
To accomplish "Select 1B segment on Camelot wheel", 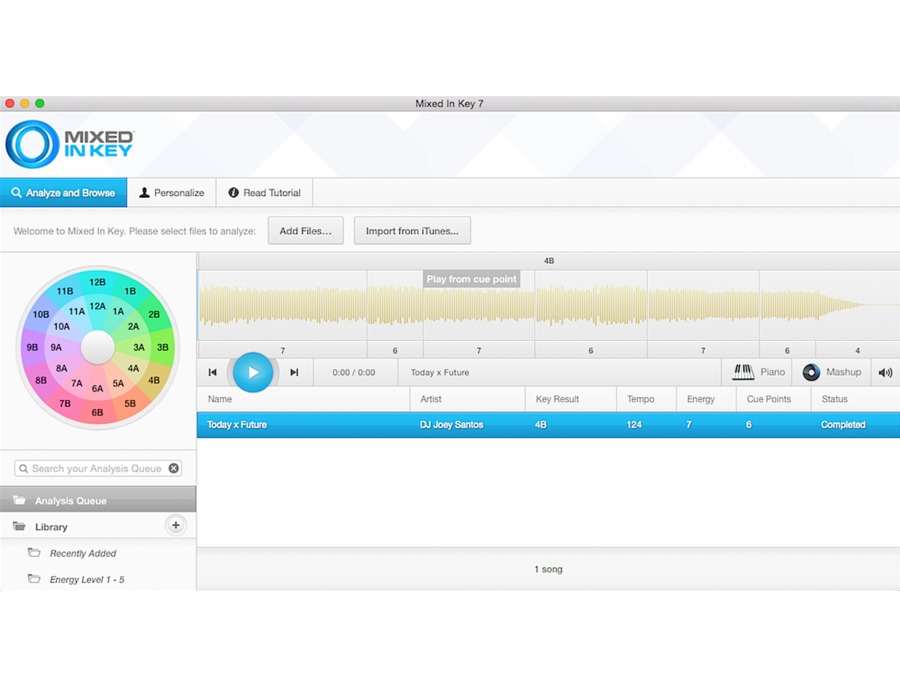I will click(x=130, y=291).
